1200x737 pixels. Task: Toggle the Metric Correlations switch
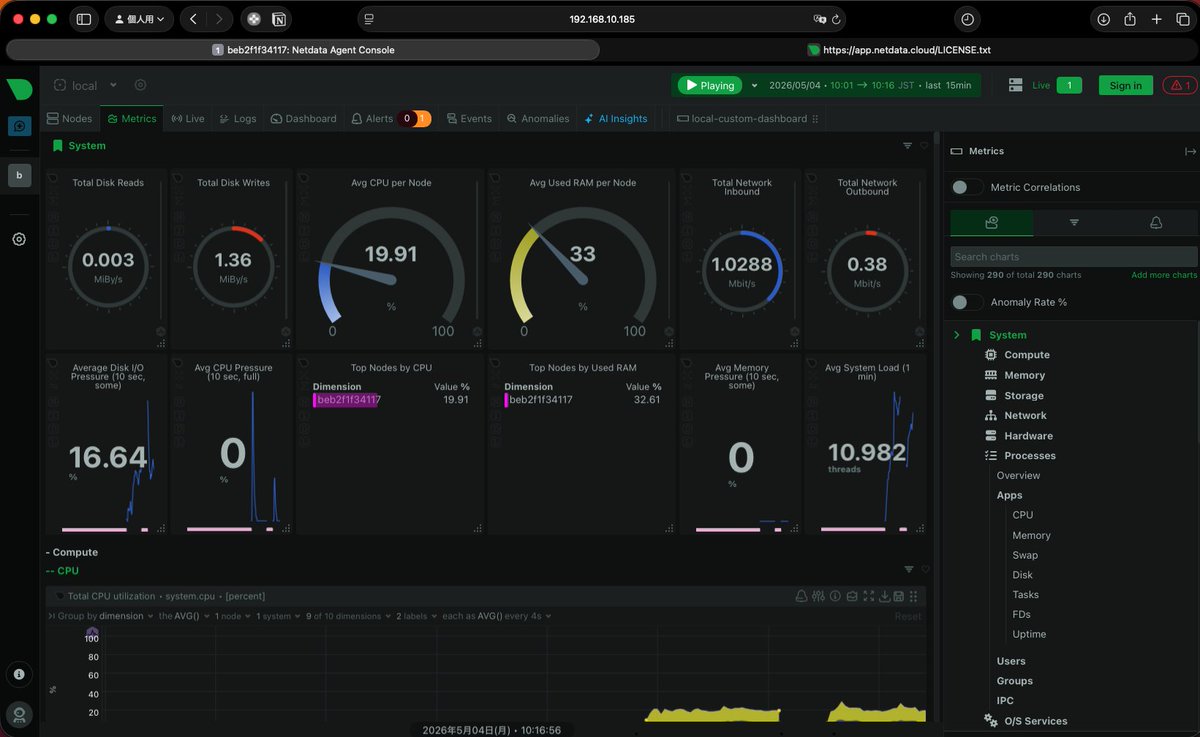click(966, 187)
